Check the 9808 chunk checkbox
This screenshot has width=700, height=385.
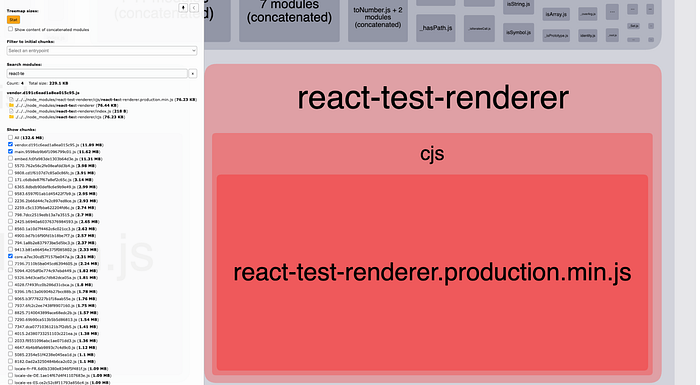[10, 172]
